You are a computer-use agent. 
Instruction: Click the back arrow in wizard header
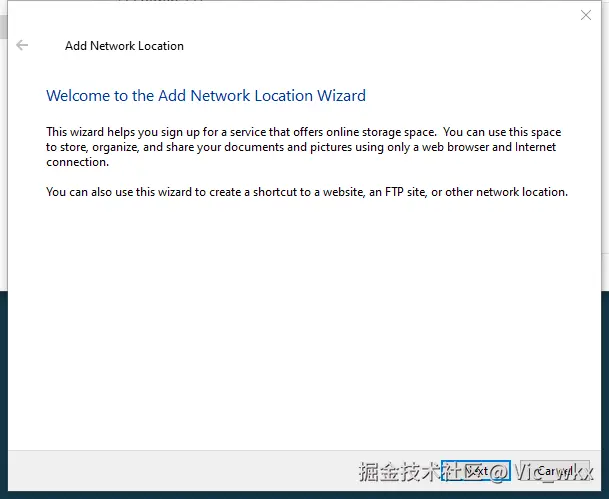22,45
